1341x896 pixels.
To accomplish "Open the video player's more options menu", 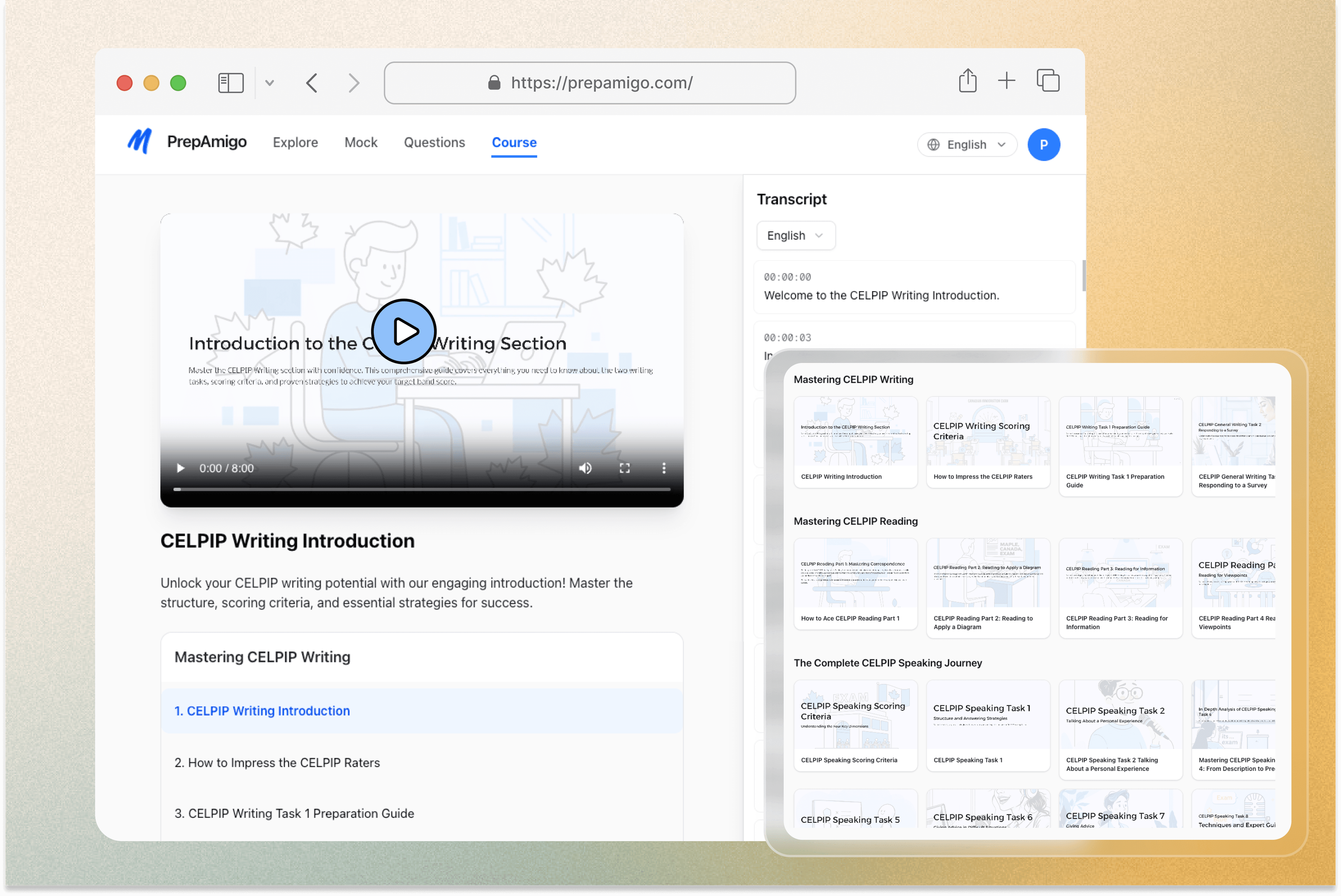I will (664, 468).
